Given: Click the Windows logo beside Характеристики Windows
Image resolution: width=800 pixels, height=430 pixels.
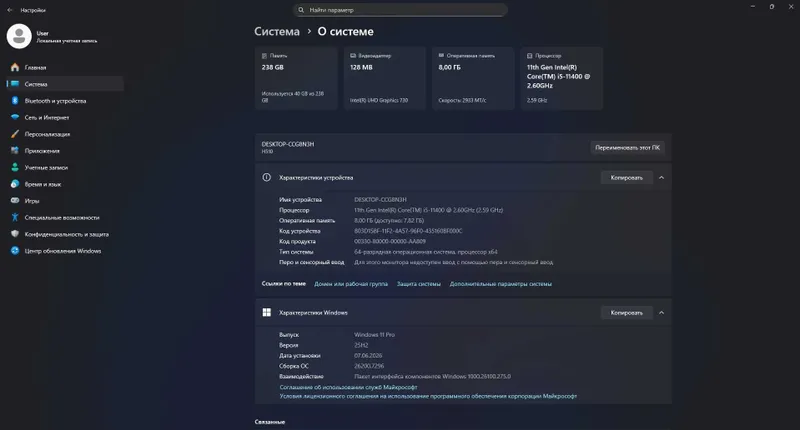Looking at the screenshot, I should (x=266, y=312).
